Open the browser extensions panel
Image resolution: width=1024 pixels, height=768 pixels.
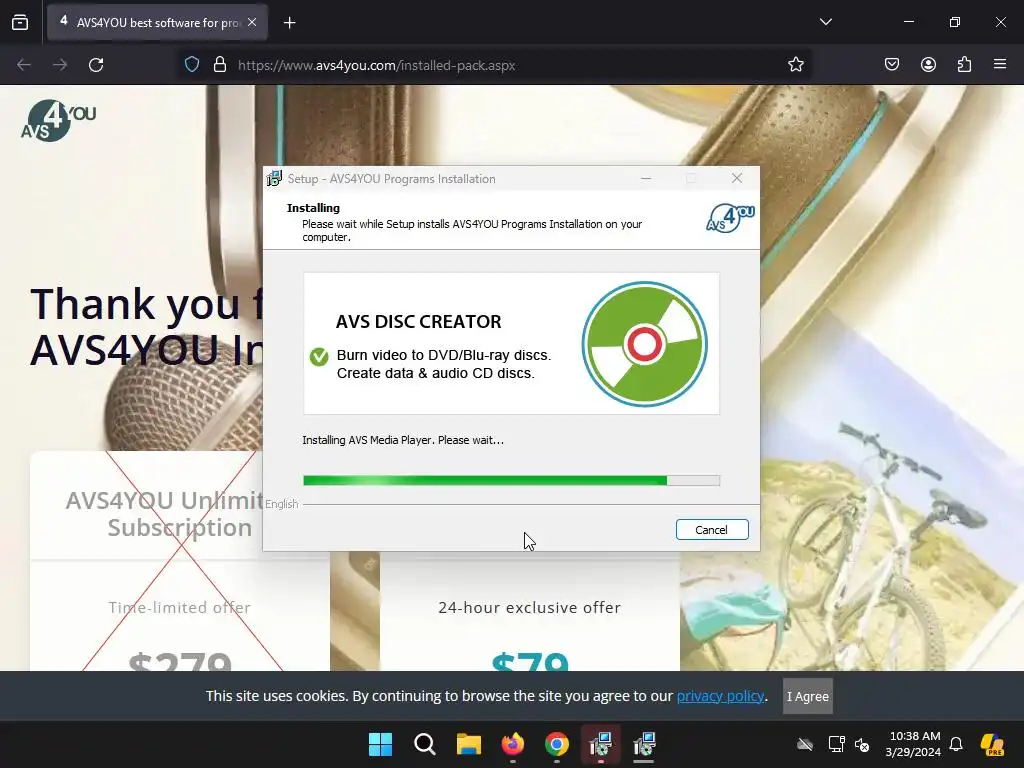coord(964,65)
